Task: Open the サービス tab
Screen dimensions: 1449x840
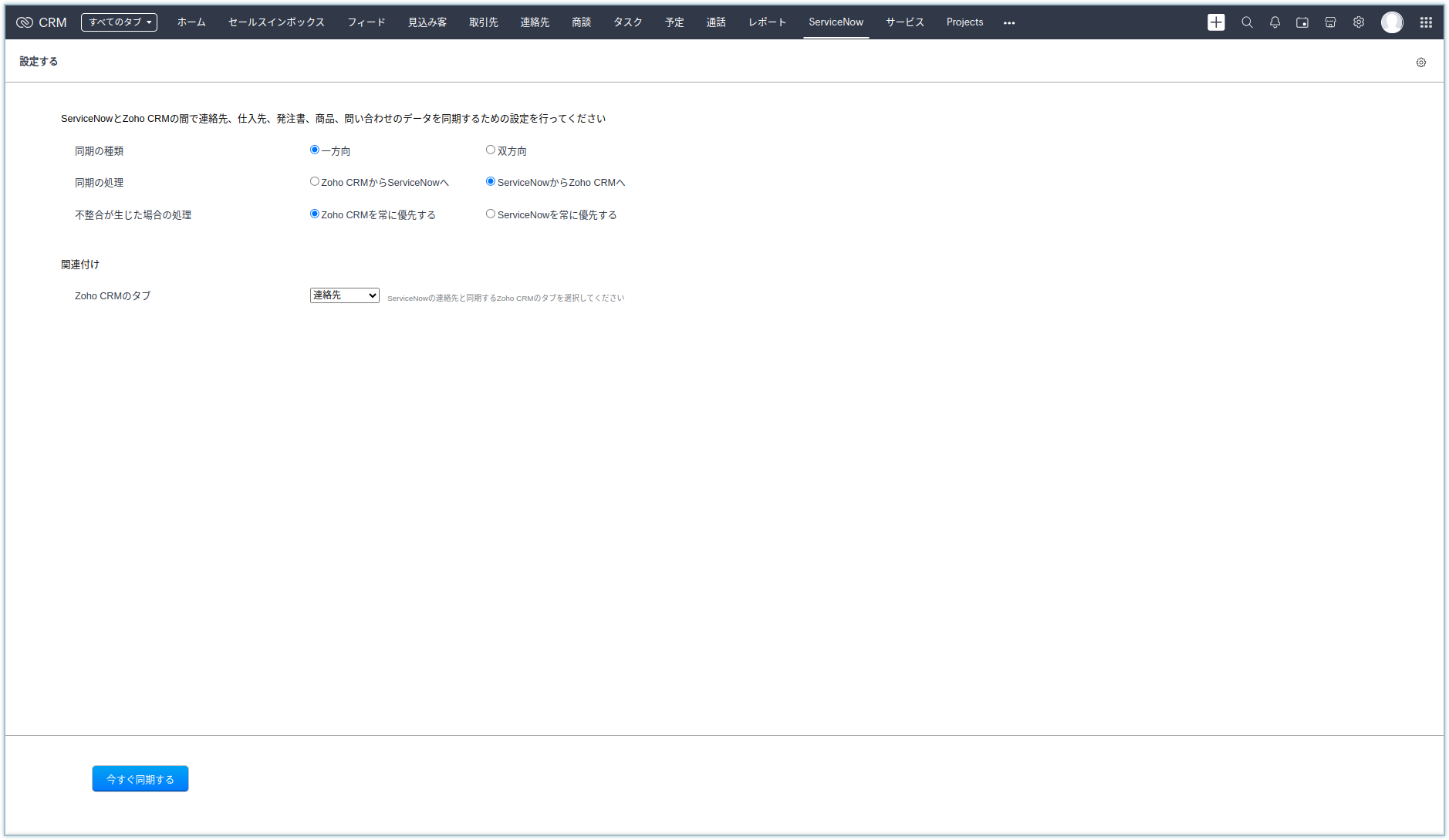Action: click(905, 22)
